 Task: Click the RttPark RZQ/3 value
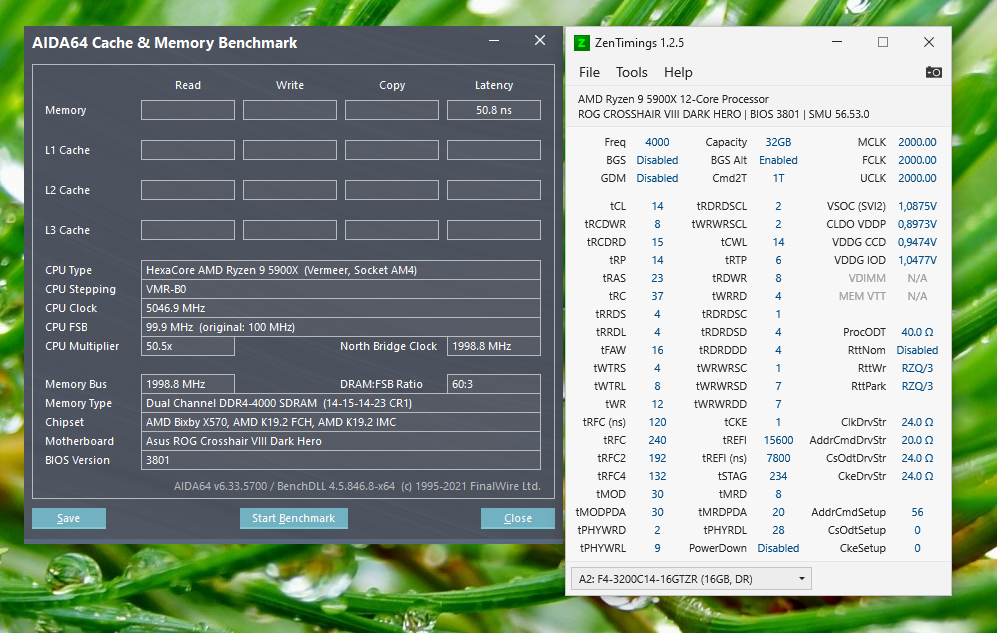(917, 386)
